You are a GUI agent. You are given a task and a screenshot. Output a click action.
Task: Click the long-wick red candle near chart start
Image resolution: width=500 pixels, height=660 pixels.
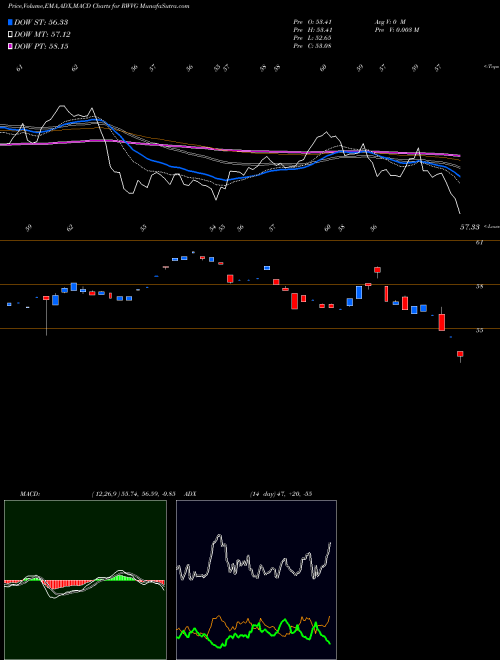(46, 315)
